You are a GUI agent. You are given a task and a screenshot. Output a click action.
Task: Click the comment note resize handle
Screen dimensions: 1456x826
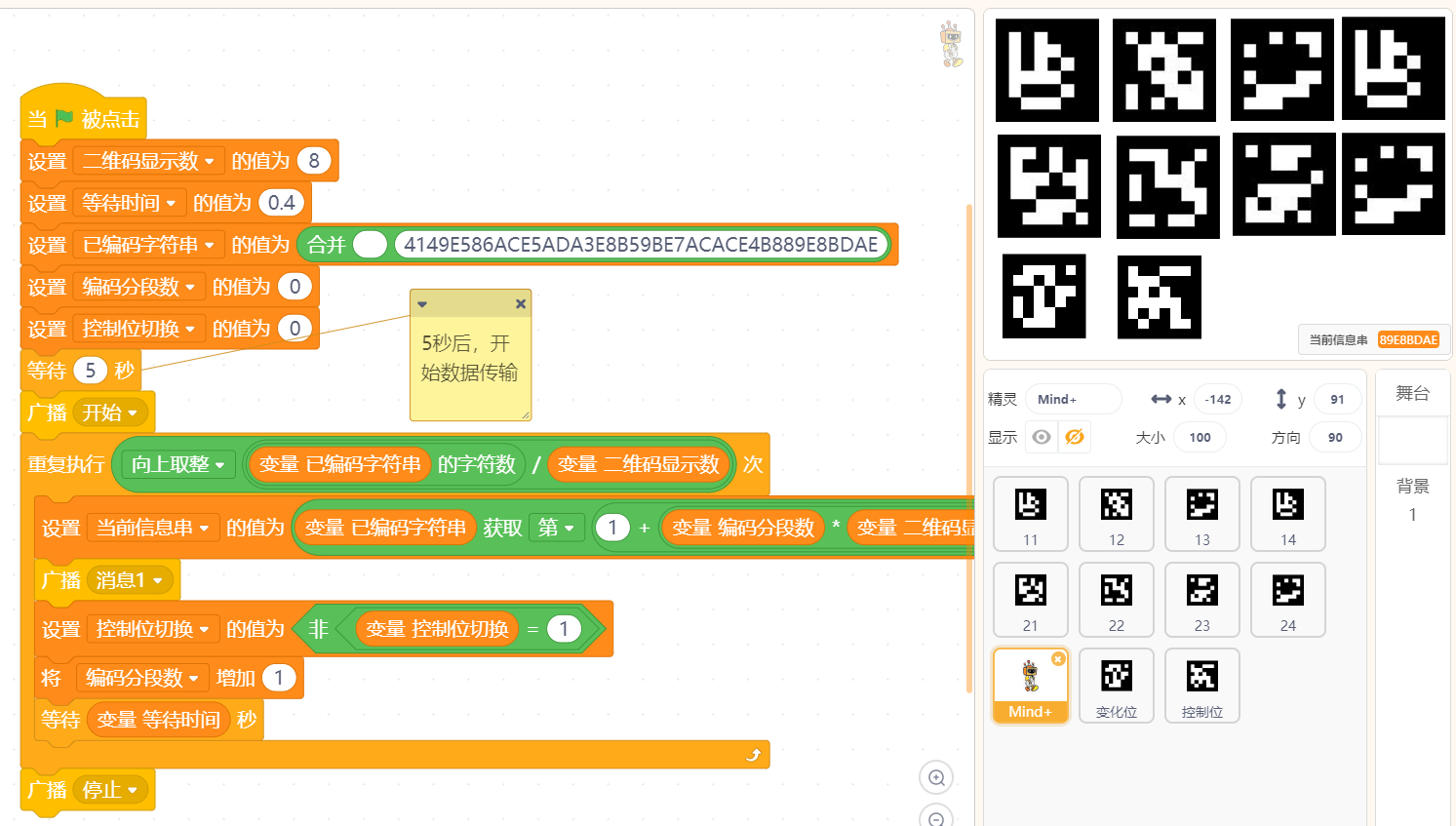525,414
